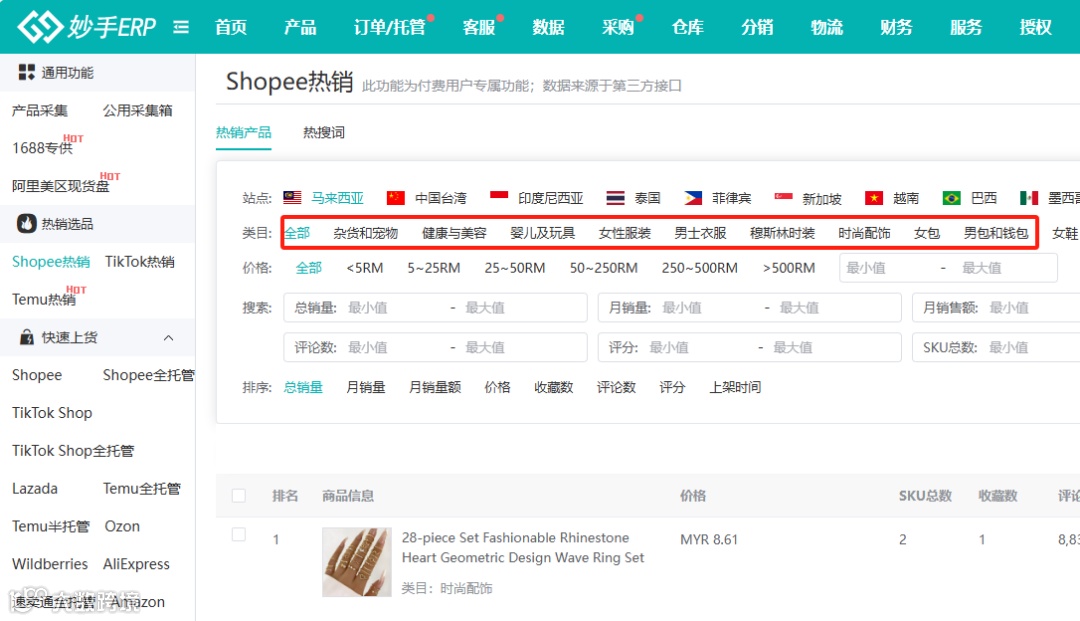Screen dimensions: 1080x621
Task: Filter price by <5RM
Action: [365, 268]
